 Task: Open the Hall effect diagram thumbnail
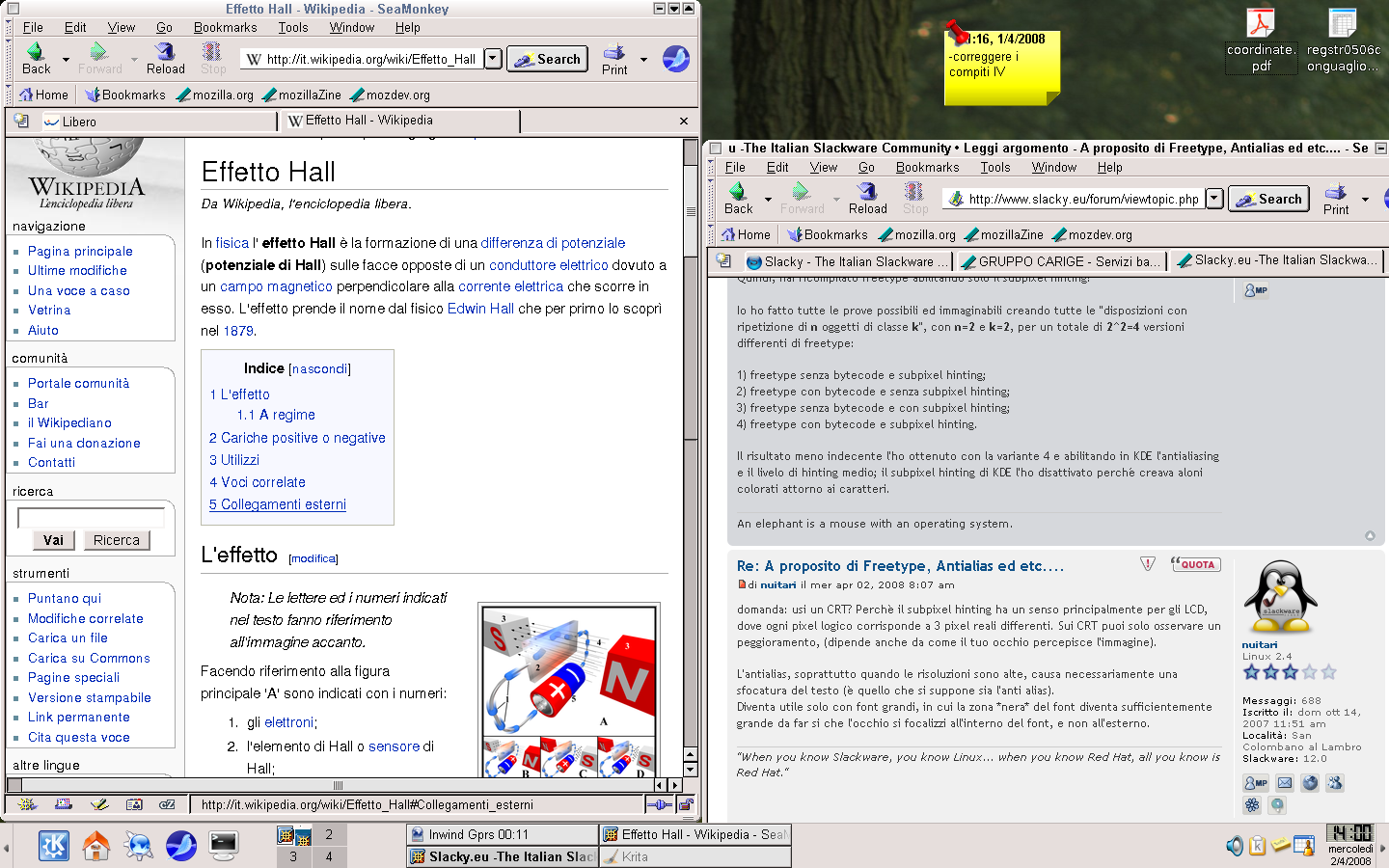pos(569,690)
